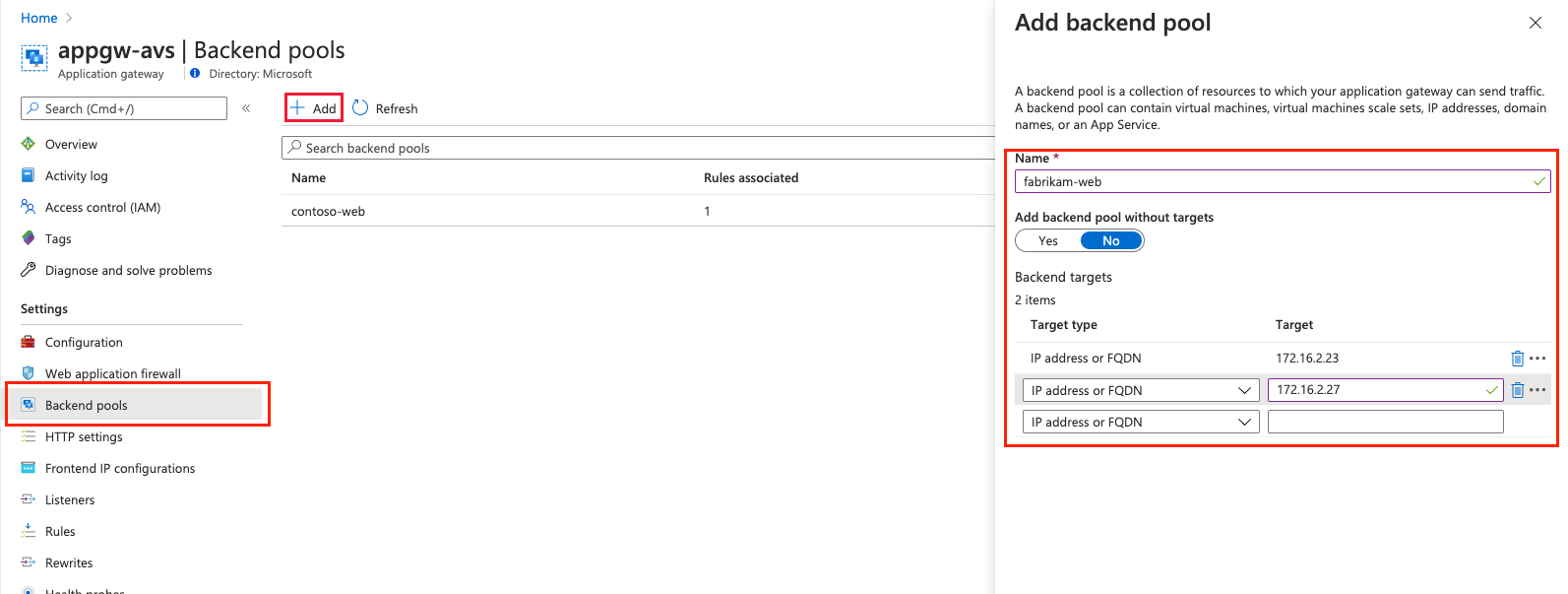Screen dimensions: 1568x594
Task: Select No for pool without targets
Action: [1111, 241]
